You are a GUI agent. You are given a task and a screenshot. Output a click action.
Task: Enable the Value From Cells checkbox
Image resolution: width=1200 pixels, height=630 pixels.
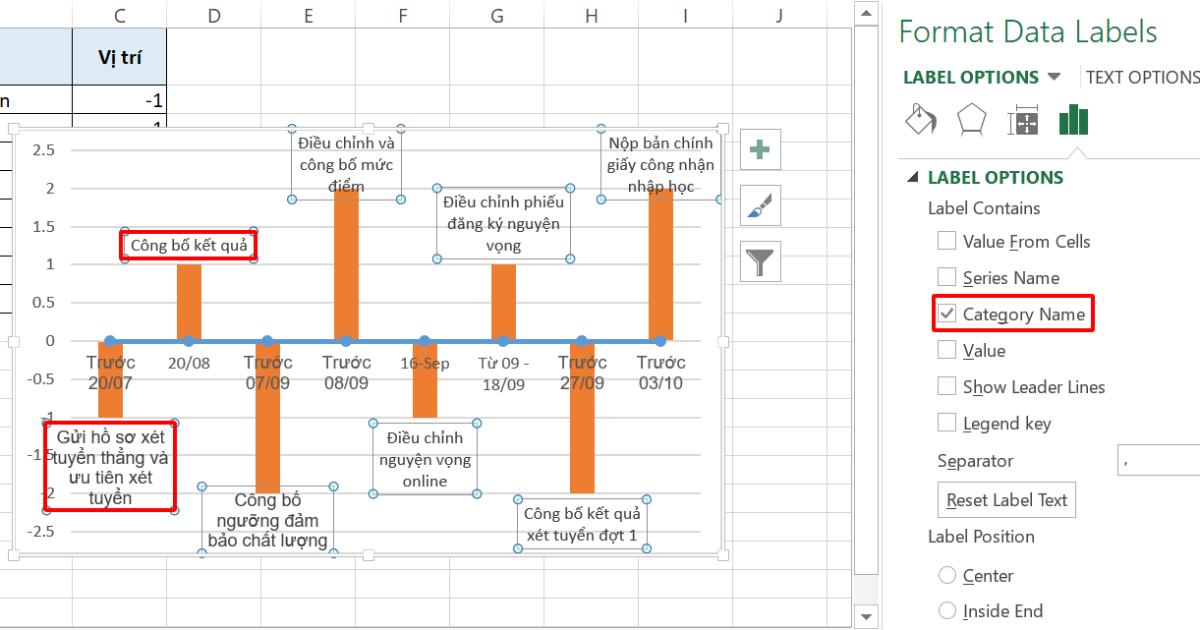click(x=944, y=240)
